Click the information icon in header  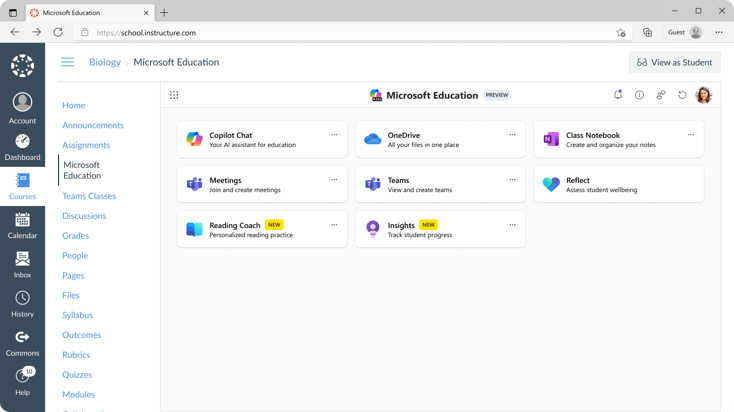(x=639, y=95)
